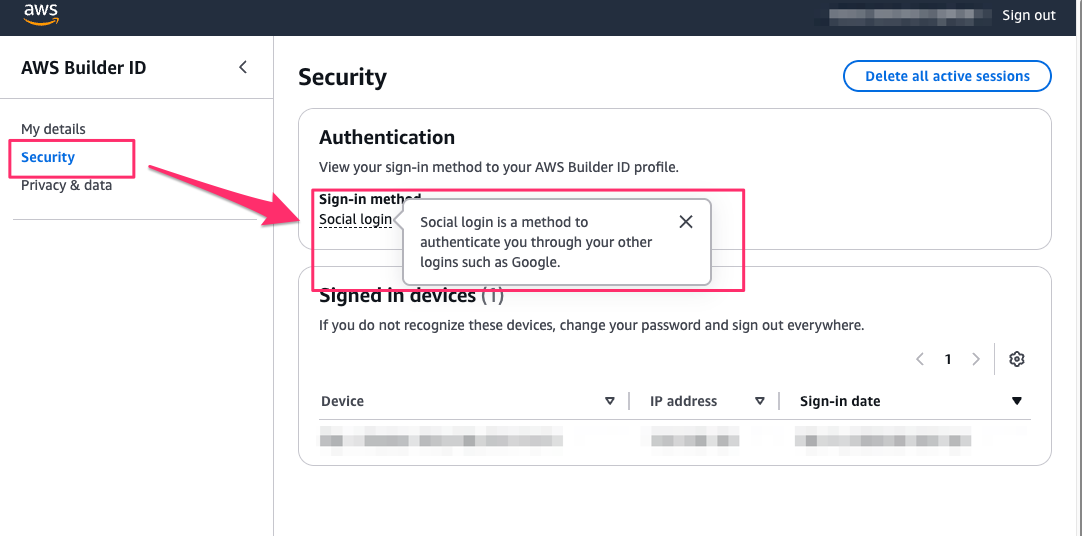Close the Social login tooltip
Viewport: 1082px width, 536px height.
pos(685,222)
